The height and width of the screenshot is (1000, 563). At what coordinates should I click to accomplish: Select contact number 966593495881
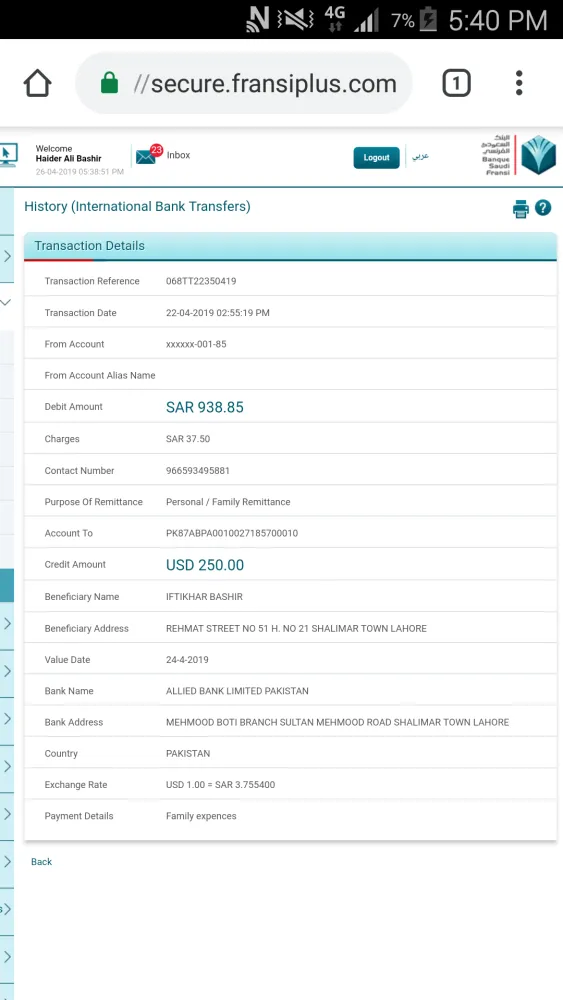198,471
